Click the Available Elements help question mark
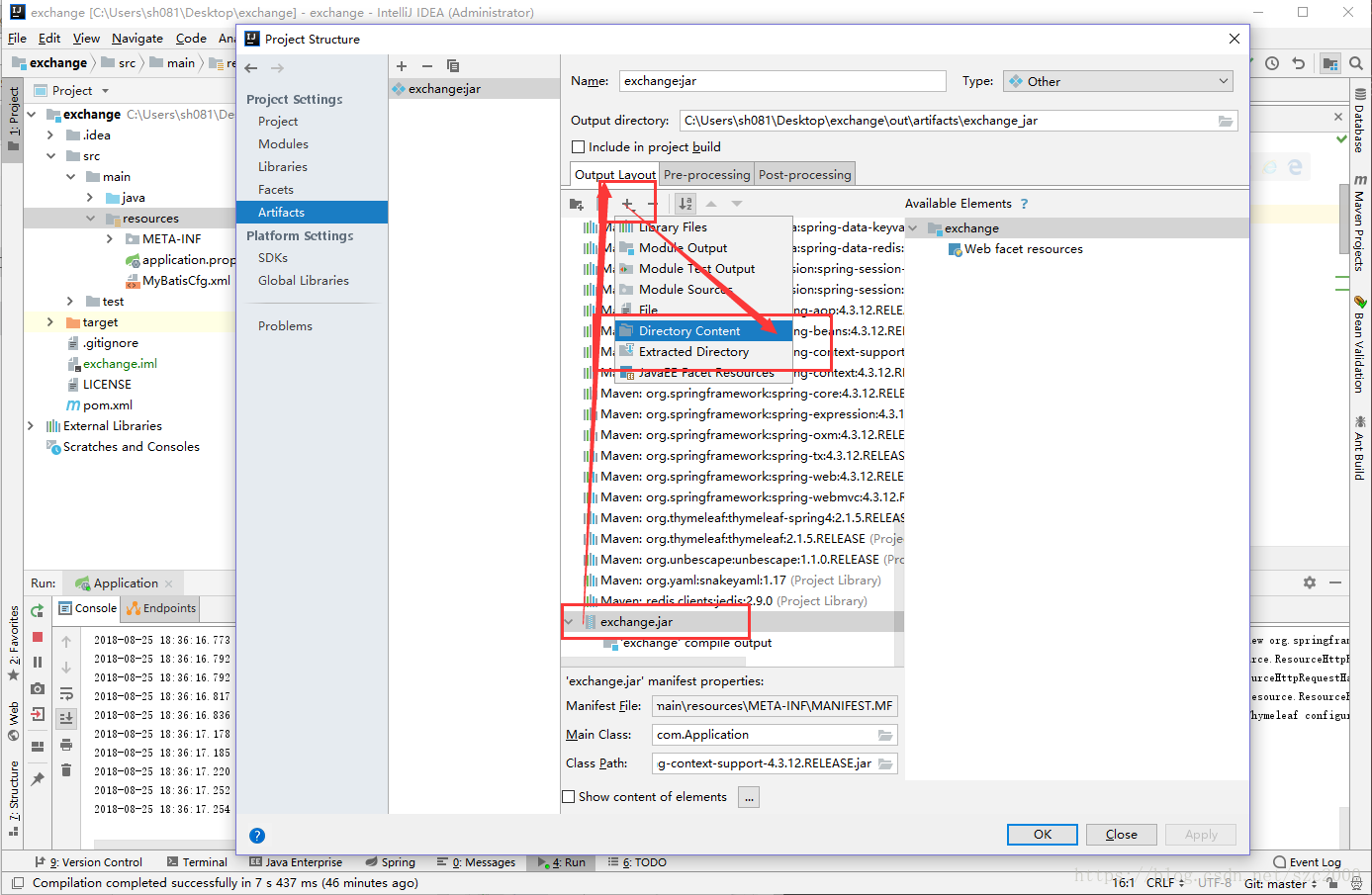This screenshot has height=895, width=1372. pyautogui.click(x=1024, y=204)
